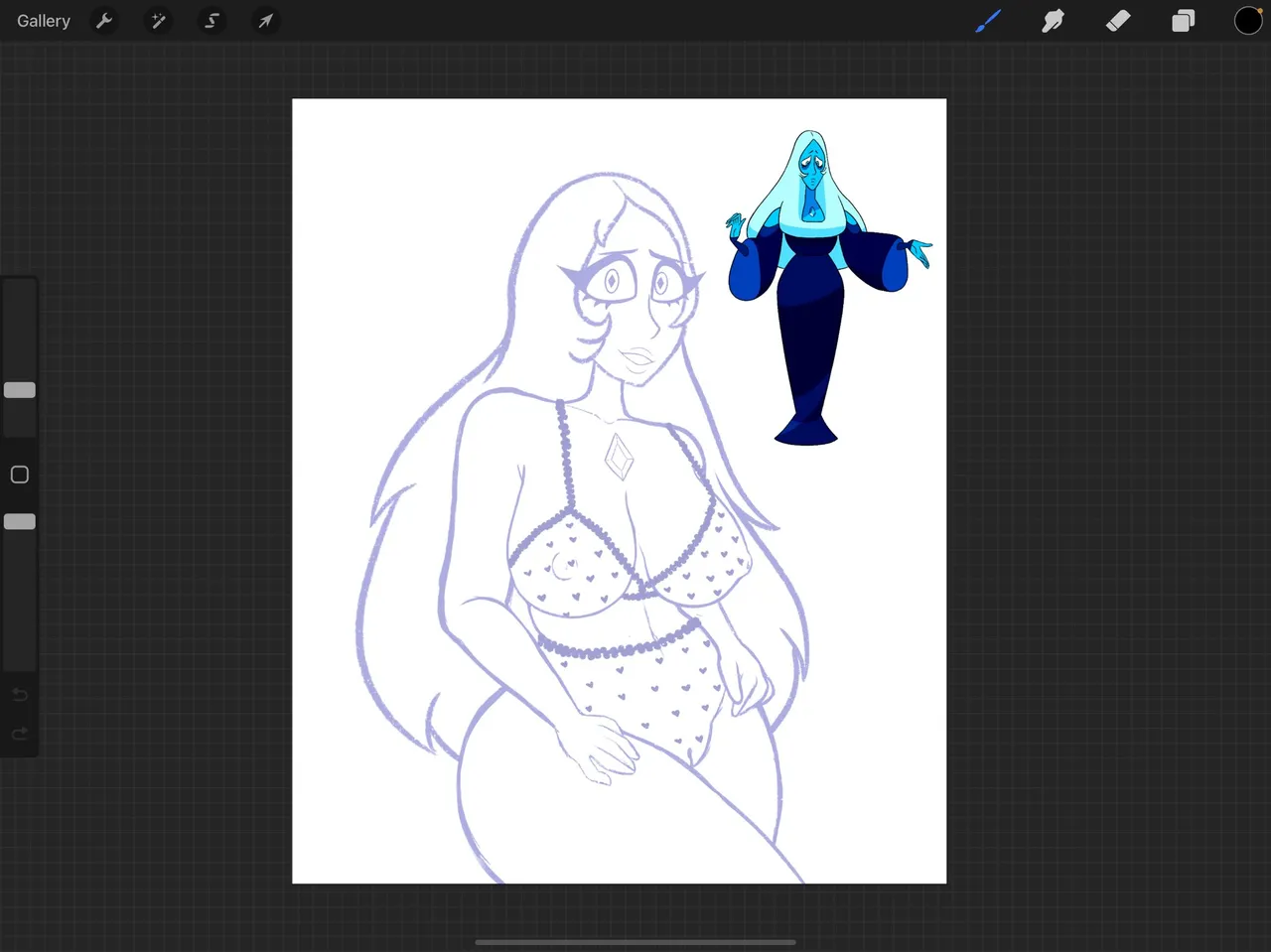This screenshot has width=1271, height=952.
Task: Activate the Transform arrow tool
Action: click(x=265, y=21)
